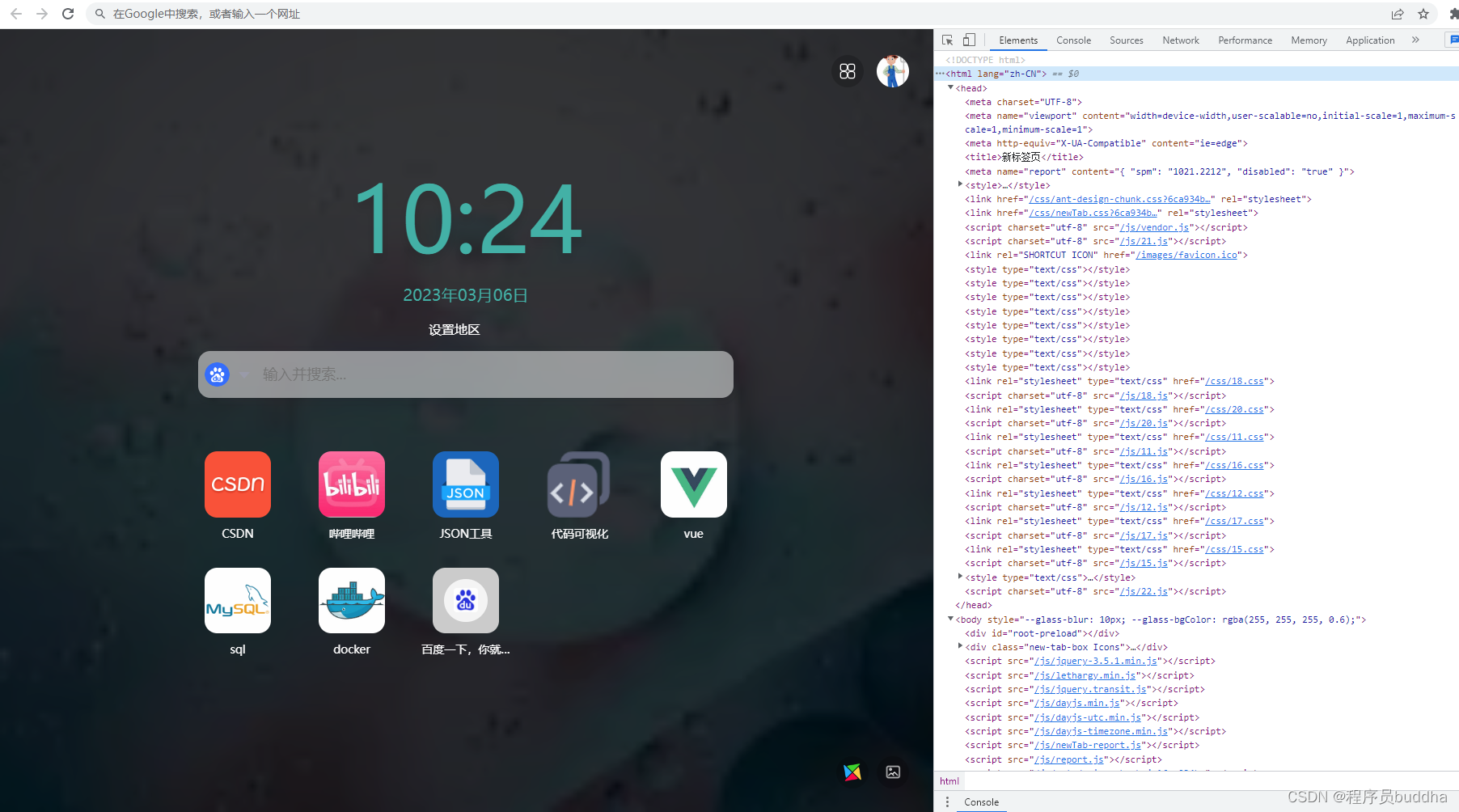1459x812 pixels.
Task: Open the vue shortcut icon
Action: tap(693, 484)
